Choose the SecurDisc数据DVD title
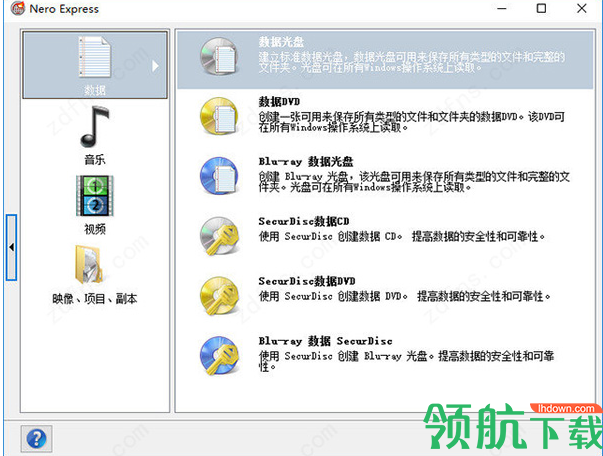603x456 pixels. [307, 281]
